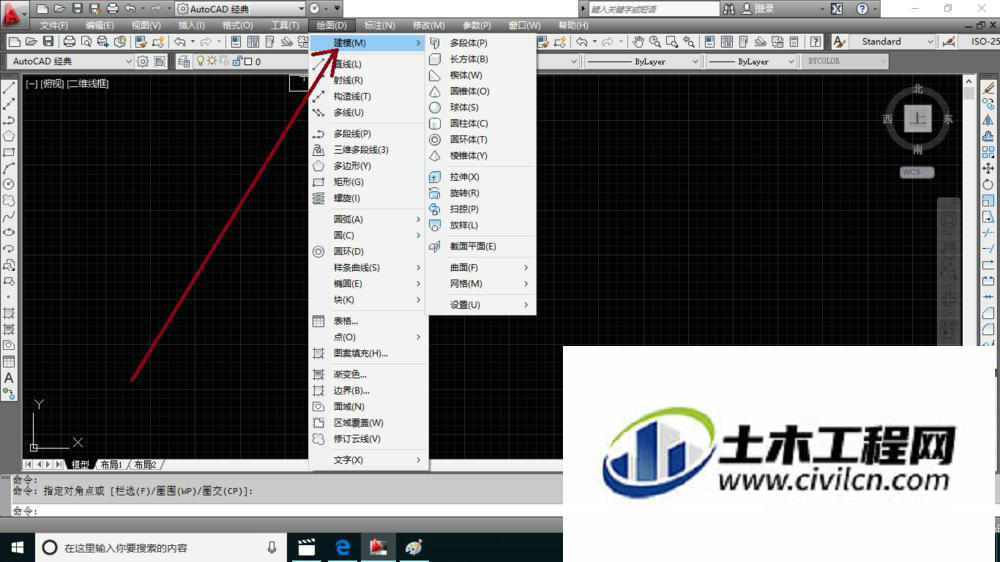Open 渐变色... gradient dialog
The height and width of the screenshot is (562, 1000).
(368, 374)
